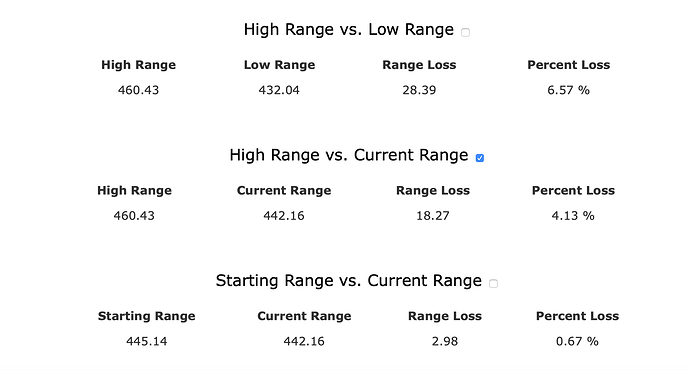Click the Range Loss value 18.27
The width and height of the screenshot is (690, 371).
click(433, 216)
